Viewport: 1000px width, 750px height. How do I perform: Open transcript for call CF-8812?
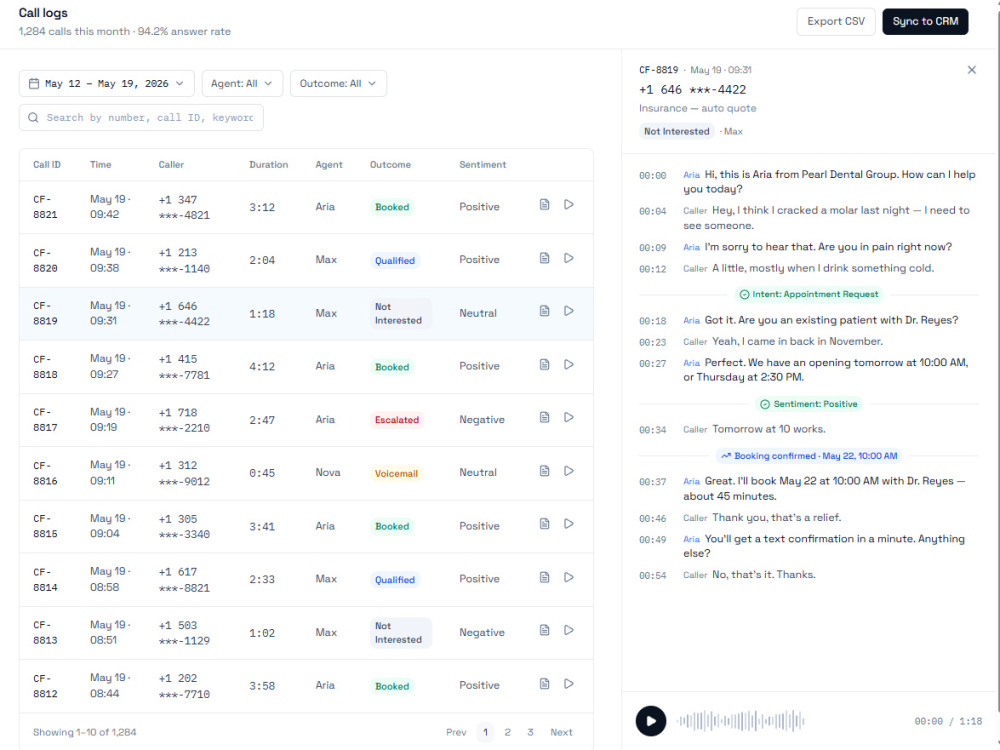pos(544,684)
